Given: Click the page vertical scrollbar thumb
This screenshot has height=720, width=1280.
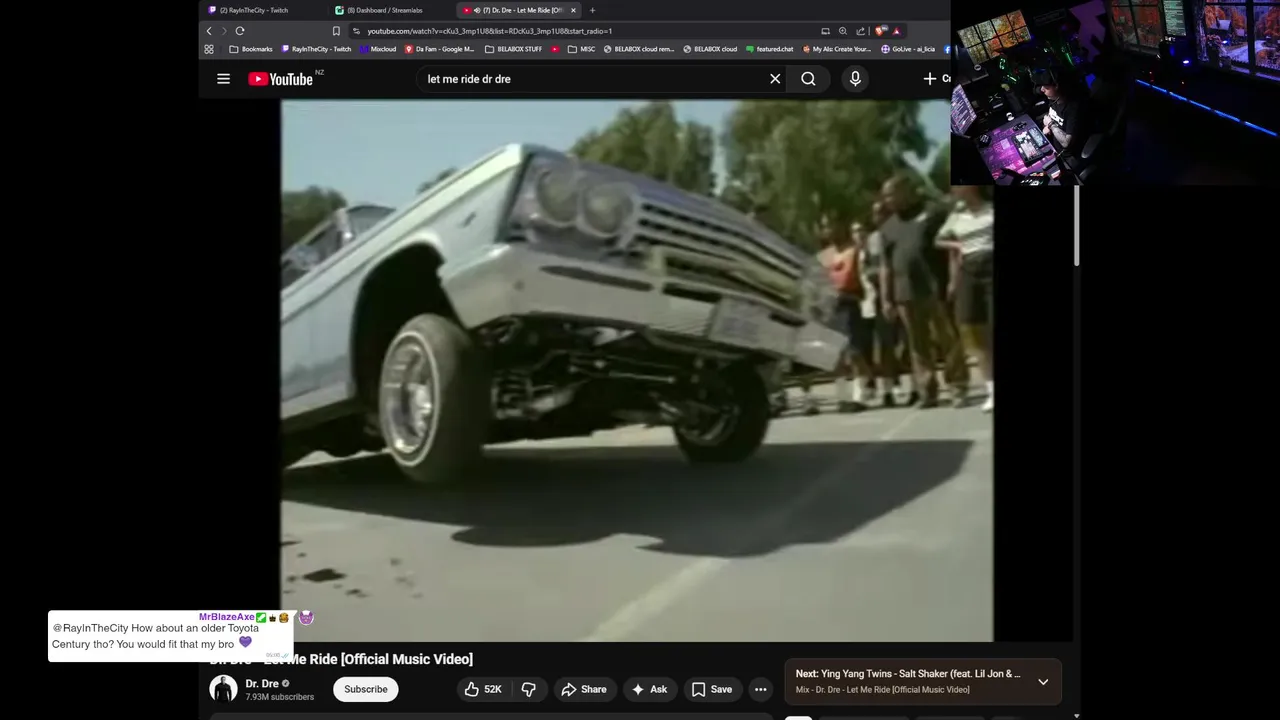Looking at the screenshot, I should [x=1077, y=225].
